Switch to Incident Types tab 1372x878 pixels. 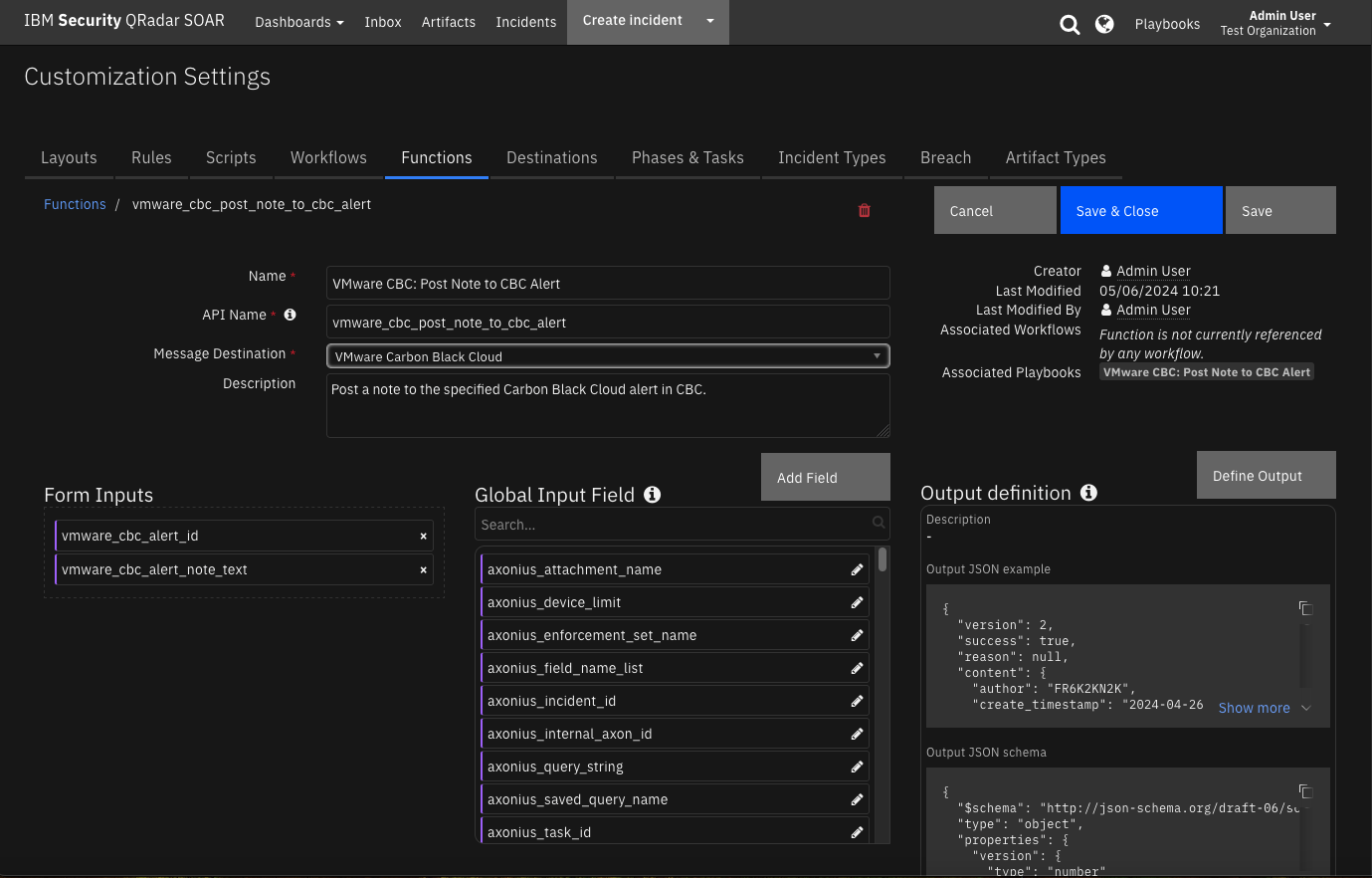832,157
